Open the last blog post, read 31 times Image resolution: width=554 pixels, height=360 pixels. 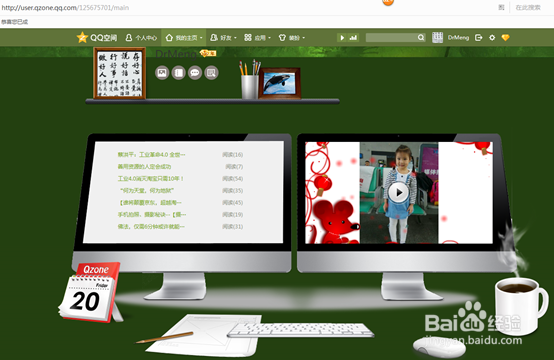coord(151,227)
